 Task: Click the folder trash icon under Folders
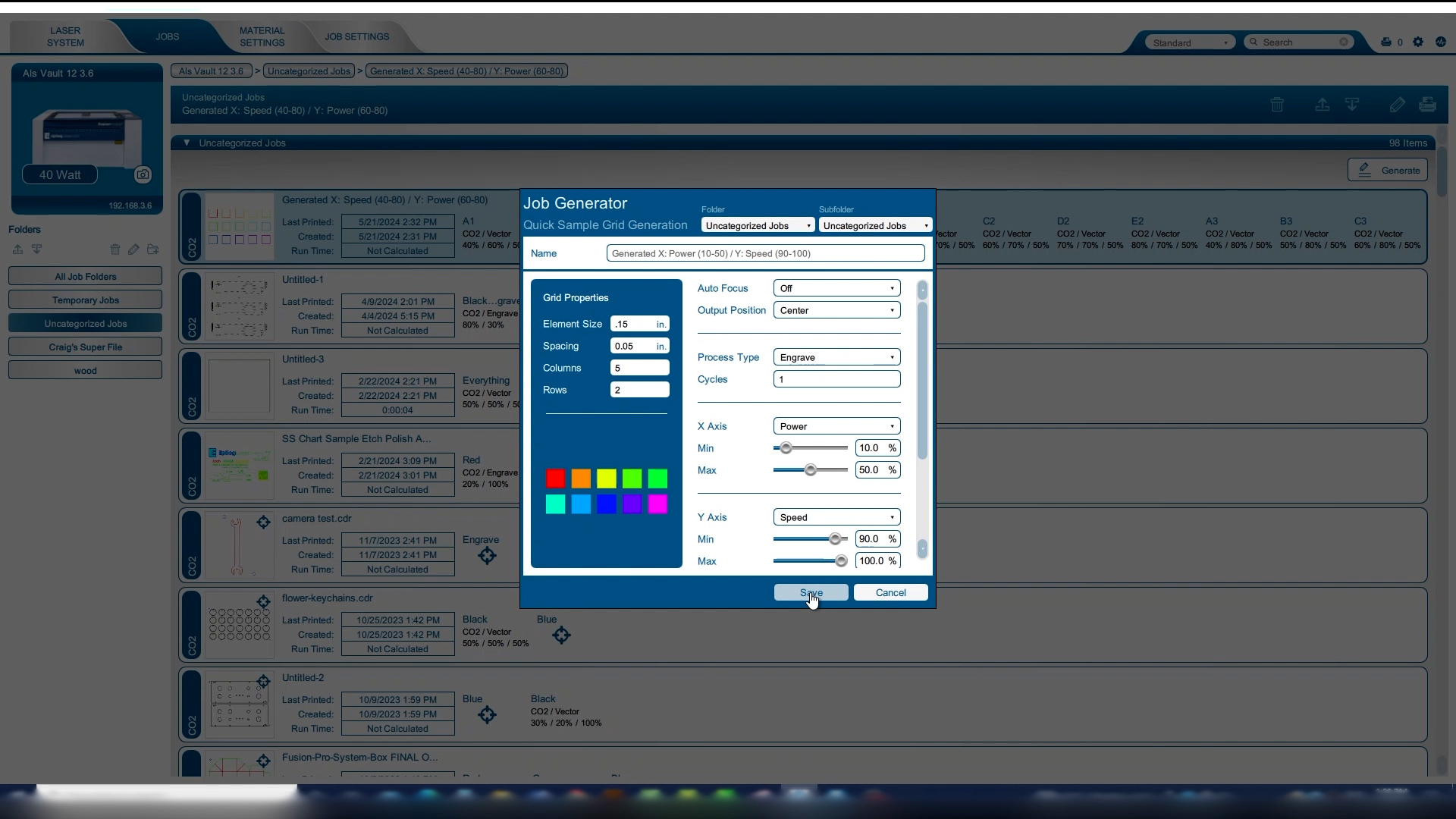[115, 249]
